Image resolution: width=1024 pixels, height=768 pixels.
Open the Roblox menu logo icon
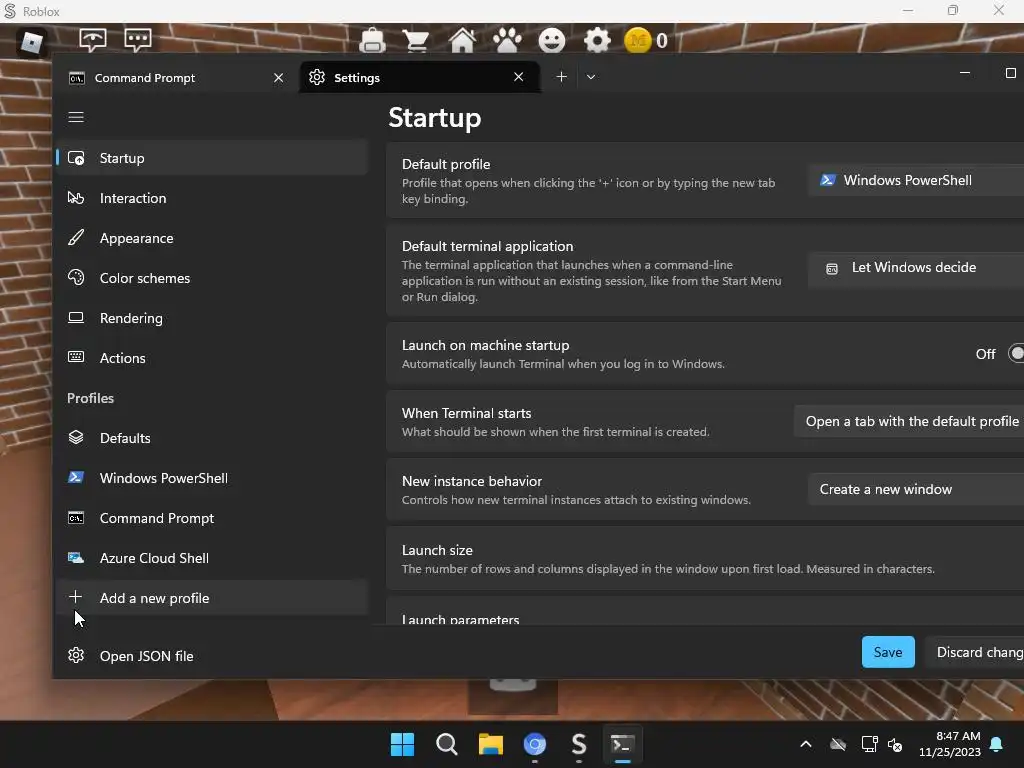click(x=31, y=41)
